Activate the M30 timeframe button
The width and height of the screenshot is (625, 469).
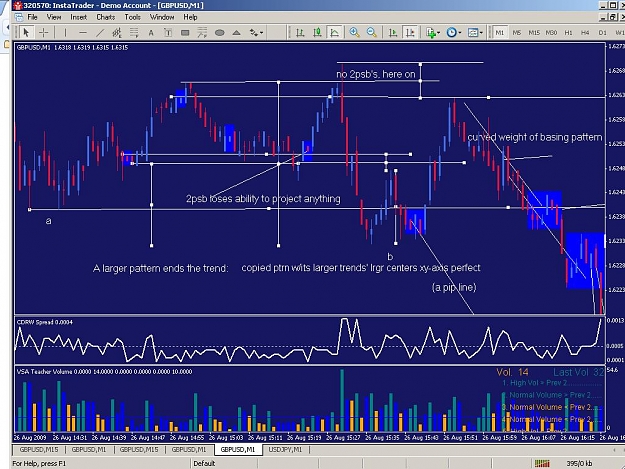(x=552, y=33)
